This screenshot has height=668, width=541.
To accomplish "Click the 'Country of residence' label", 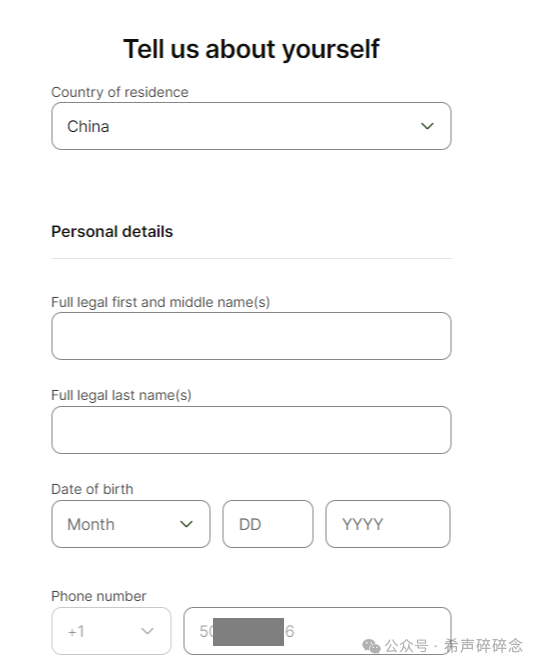I will (x=120, y=92).
